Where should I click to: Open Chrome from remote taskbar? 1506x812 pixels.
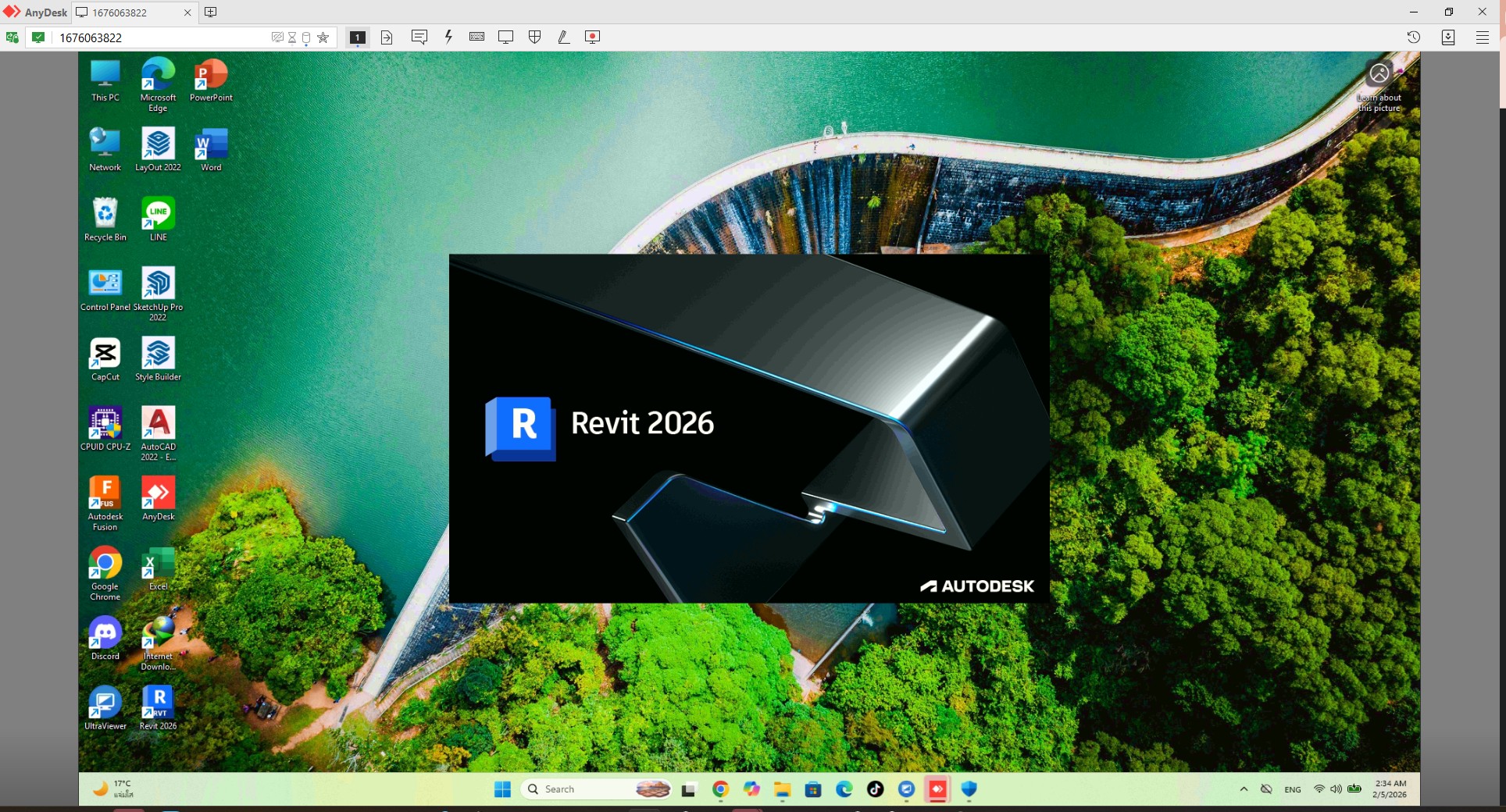[x=720, y=789]
